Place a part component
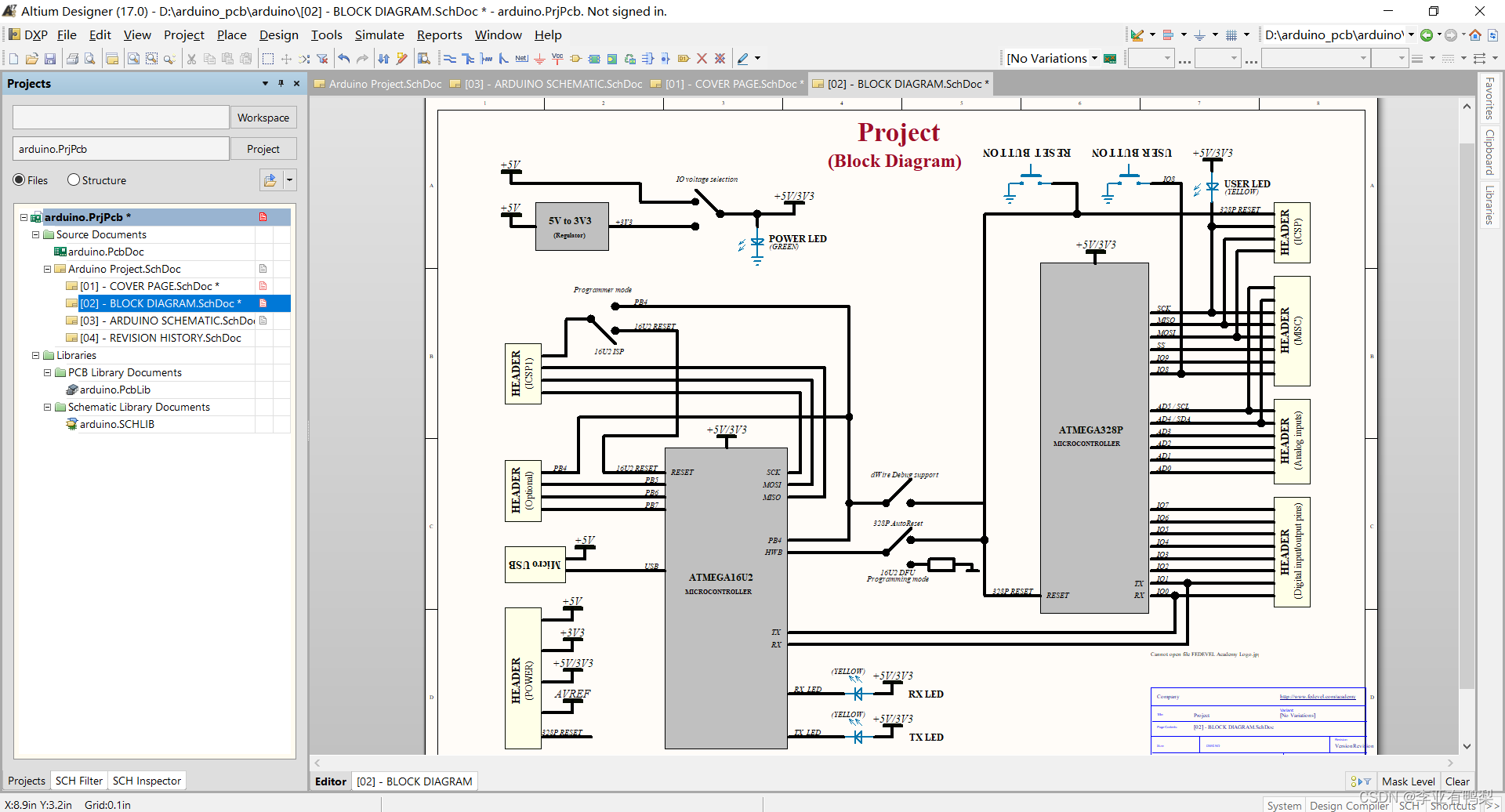Viewport: 1505px width, 812px height. coord(576,59)
